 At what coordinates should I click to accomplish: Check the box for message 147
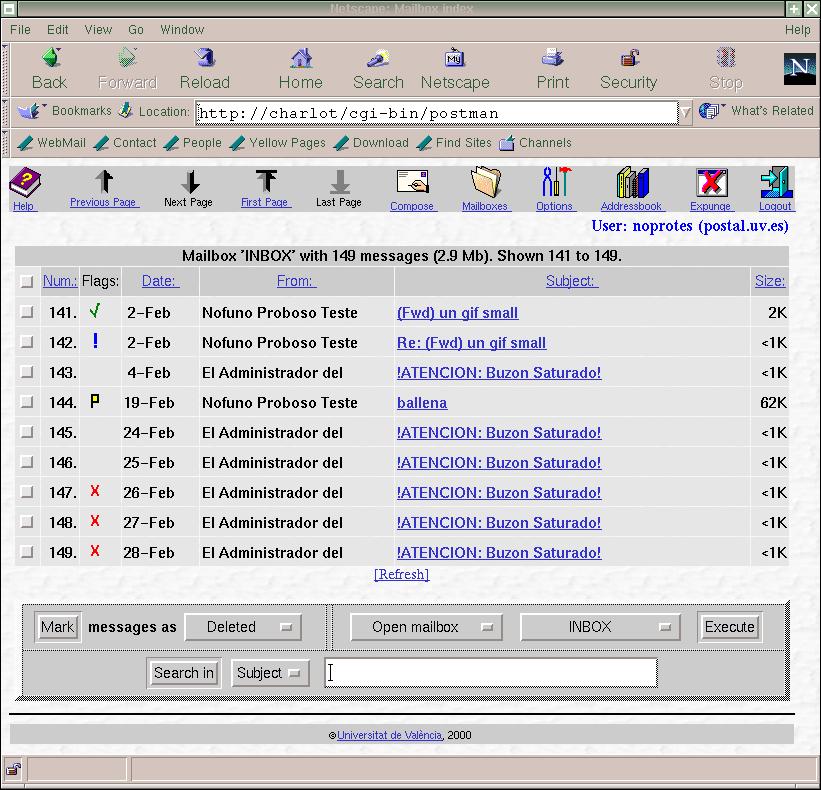(27, 492)
